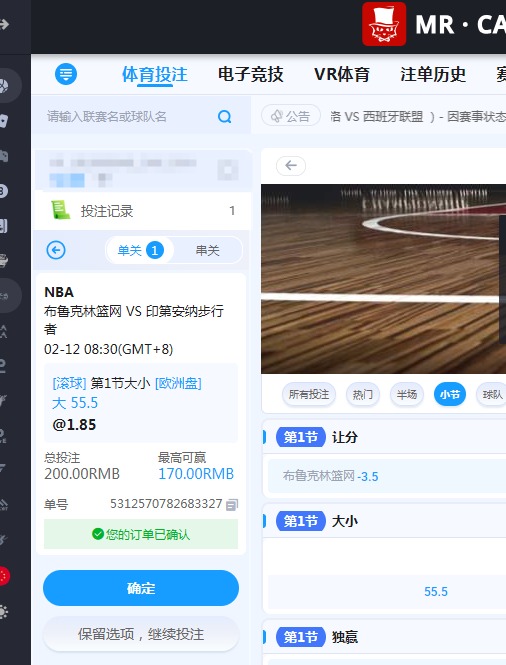The image size is (506, 665).
Task: Expand the sidebar with the arrow icon
Action: tap(4, 24)
